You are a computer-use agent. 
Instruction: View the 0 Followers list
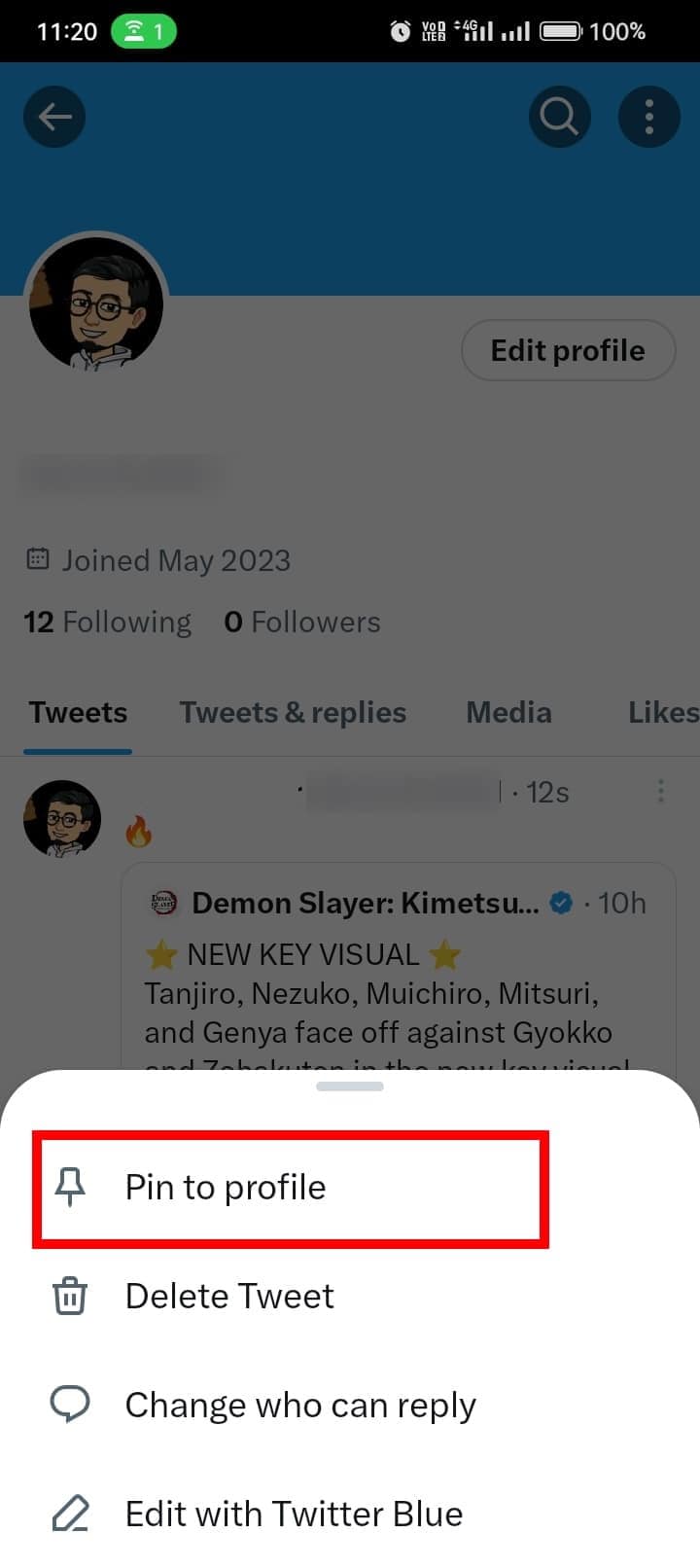tap(302, 622)
